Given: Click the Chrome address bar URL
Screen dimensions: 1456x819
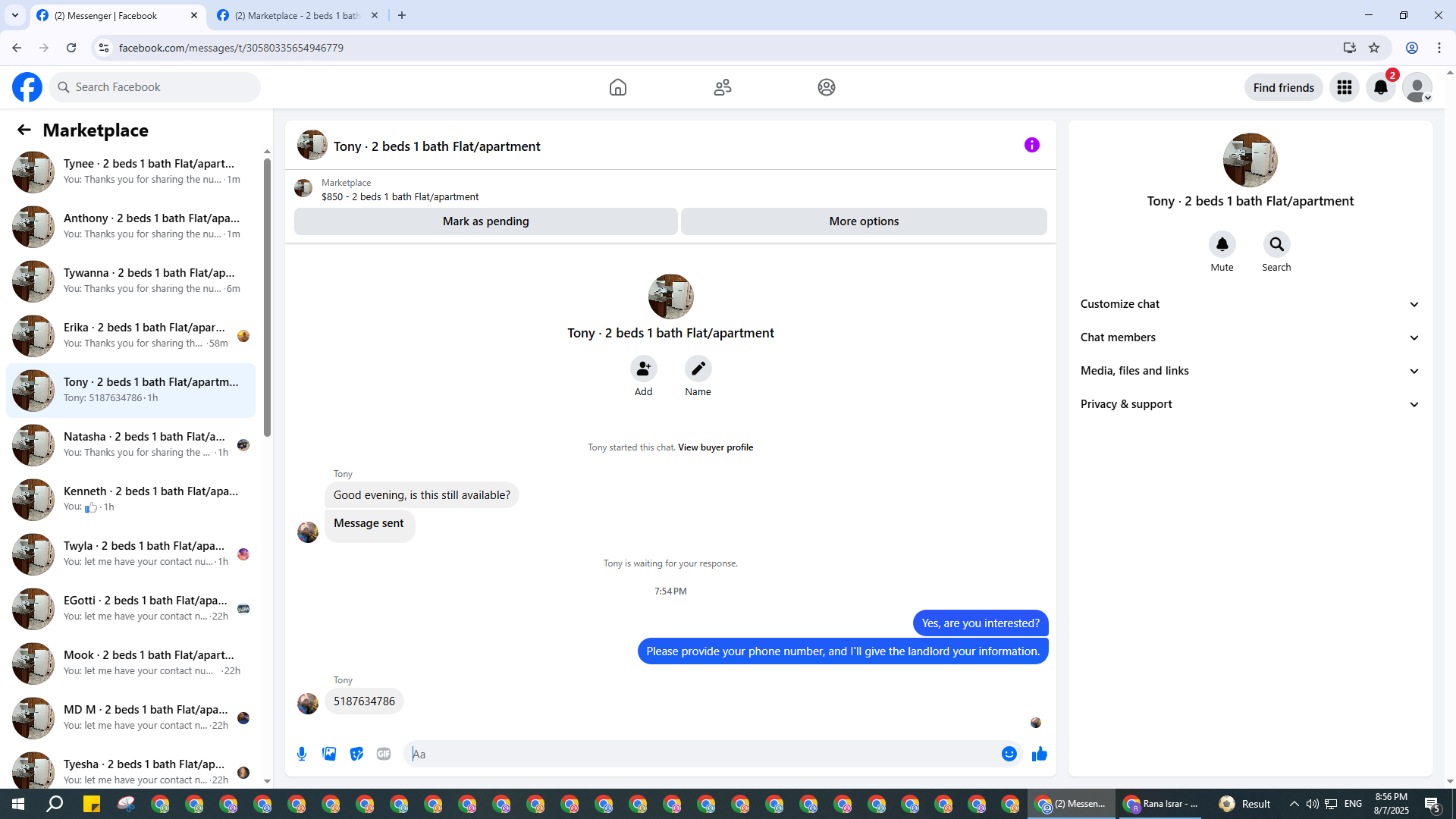Looking at the screenshot, I should [231, 48].
